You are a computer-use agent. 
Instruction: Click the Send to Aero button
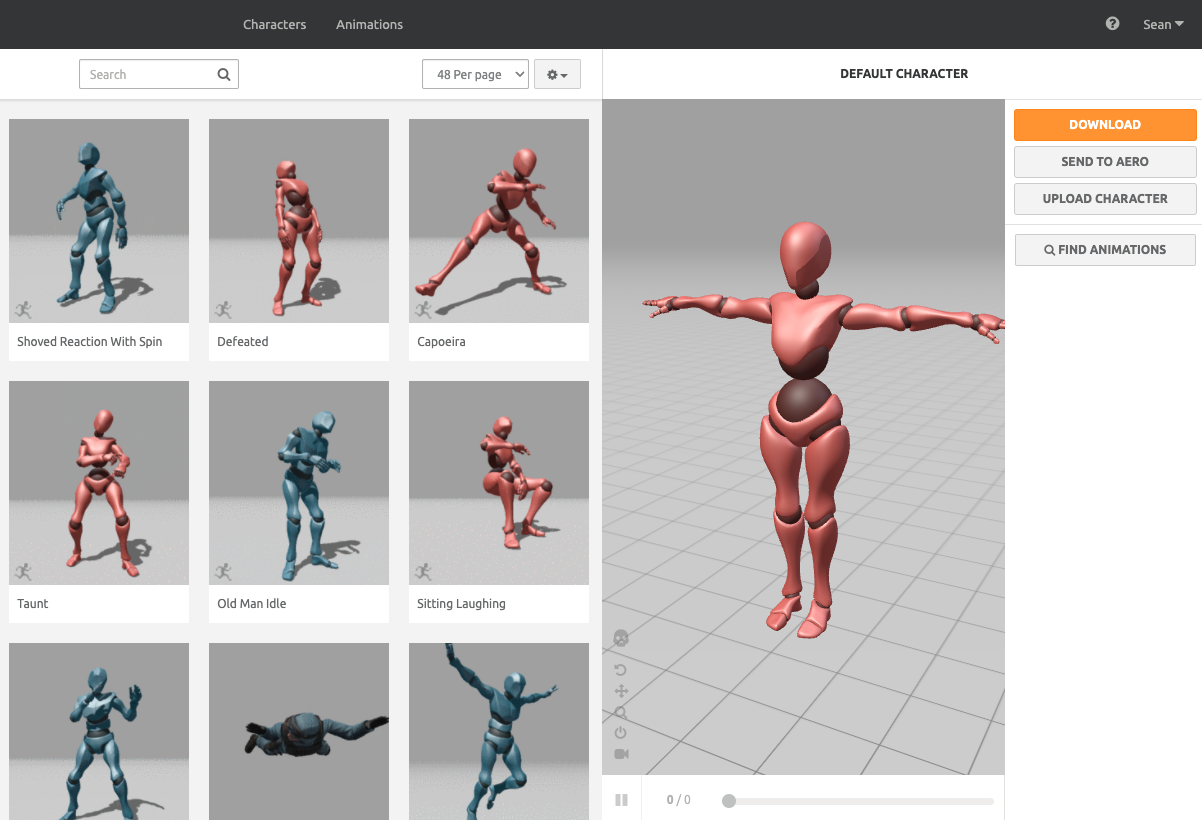(1105, 162)
